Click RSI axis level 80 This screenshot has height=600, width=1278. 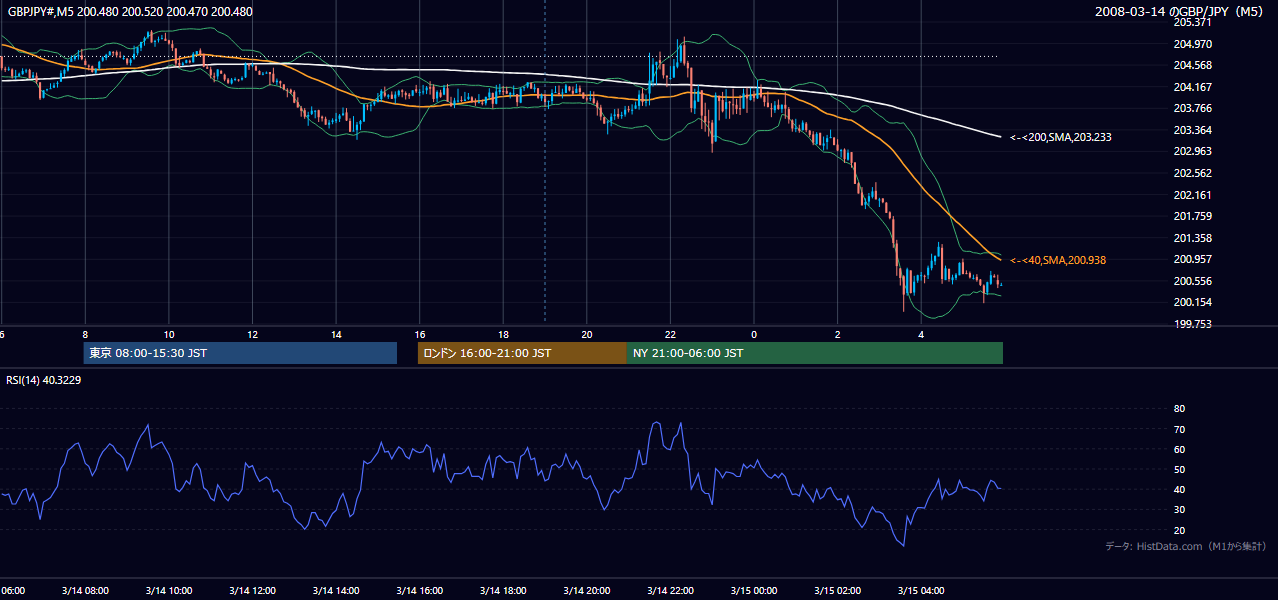tap(1179, 409)
